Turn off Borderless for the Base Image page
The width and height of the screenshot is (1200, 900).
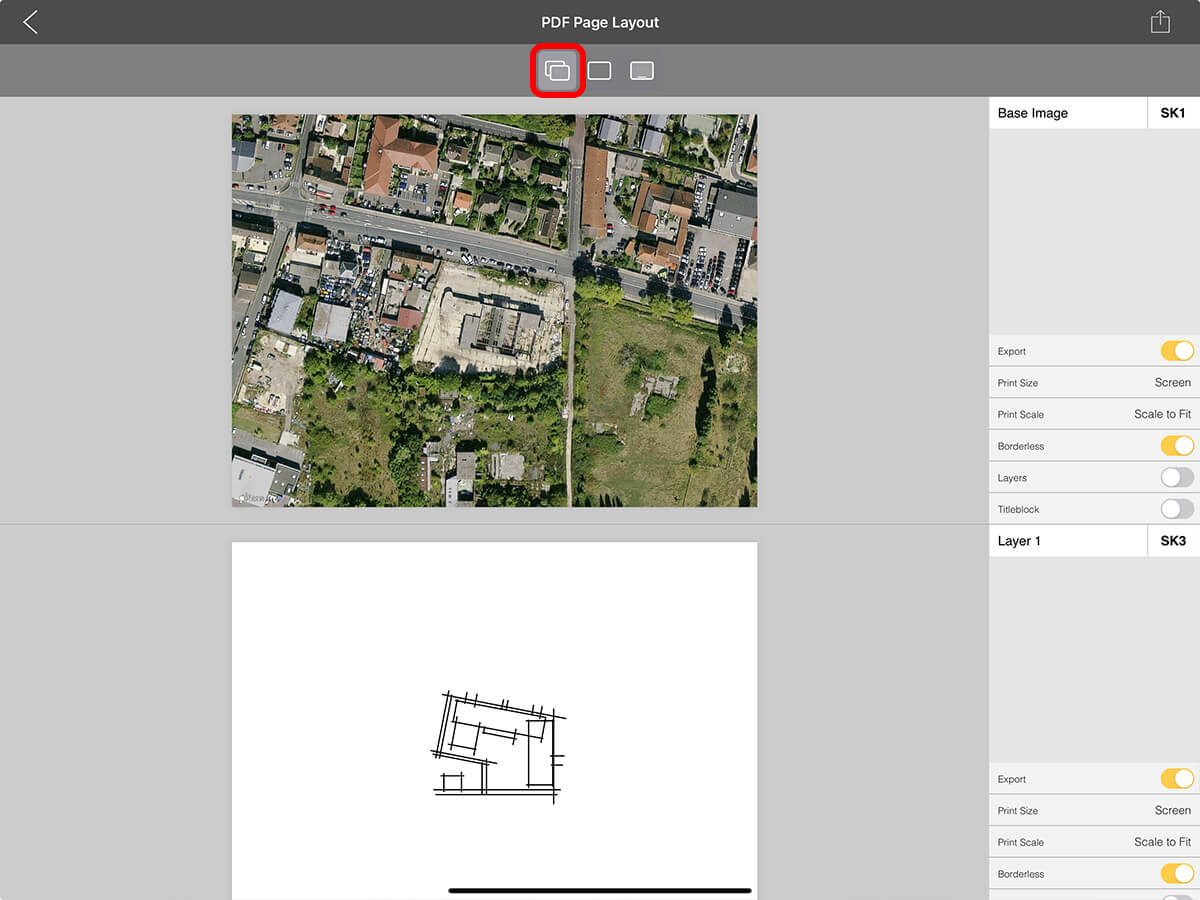click(1176, 446)
